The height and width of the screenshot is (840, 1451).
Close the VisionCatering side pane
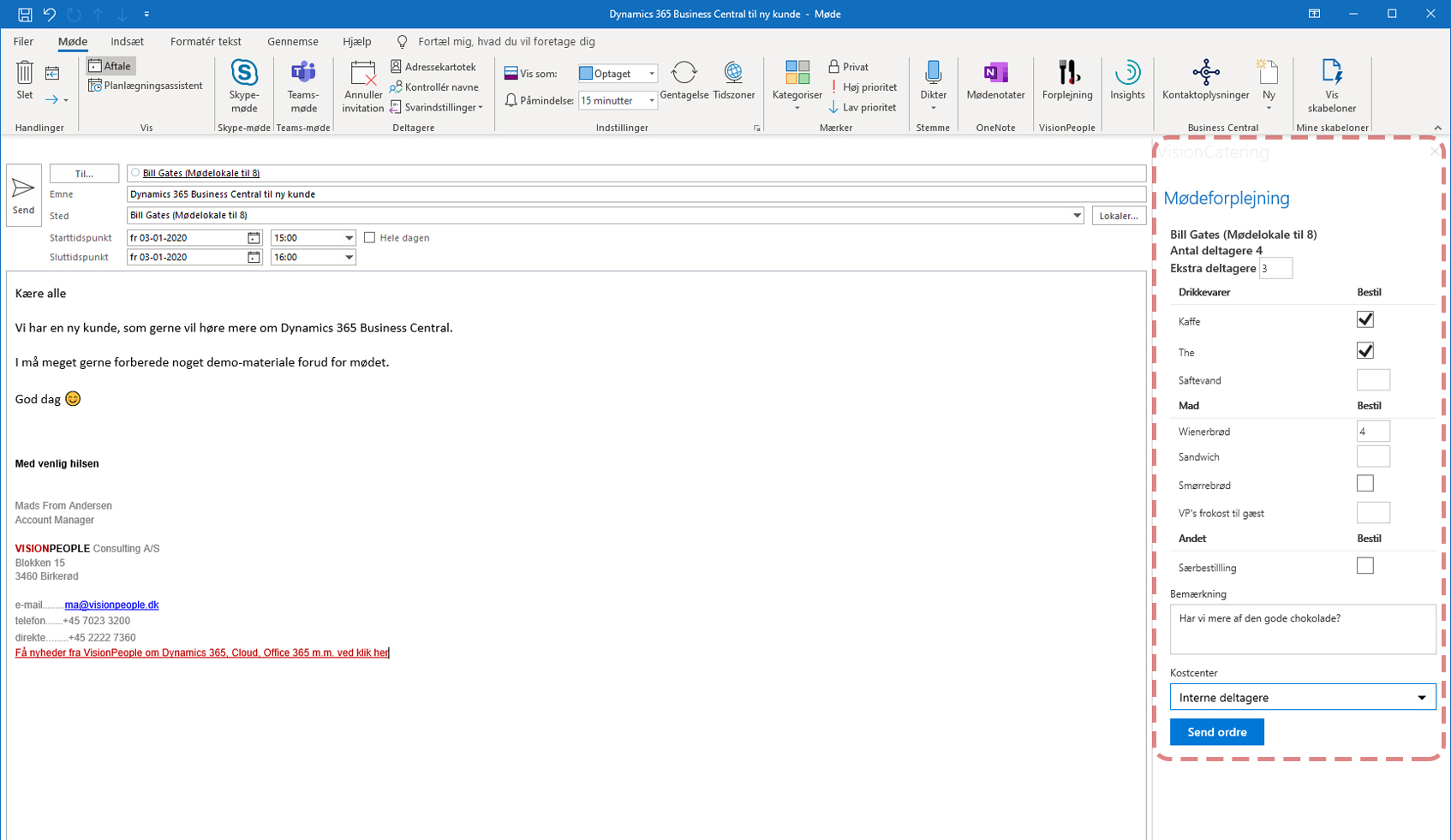pos(1435,152)
